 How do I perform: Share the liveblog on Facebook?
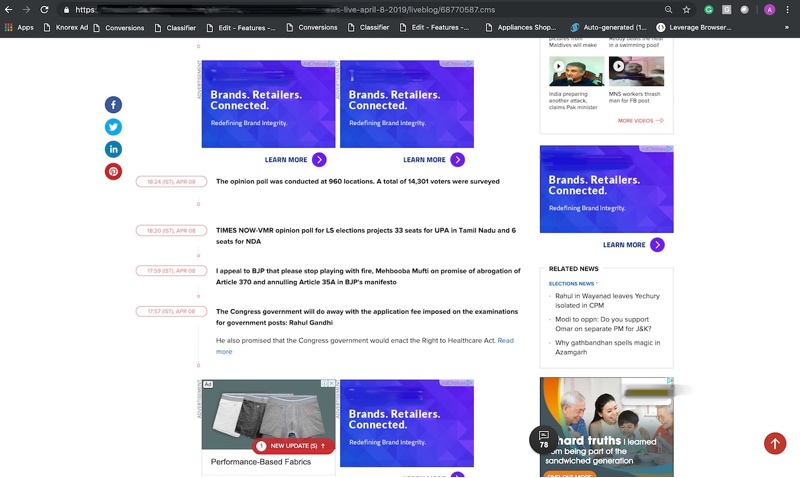pyautogui.click(x=113, y=105)
